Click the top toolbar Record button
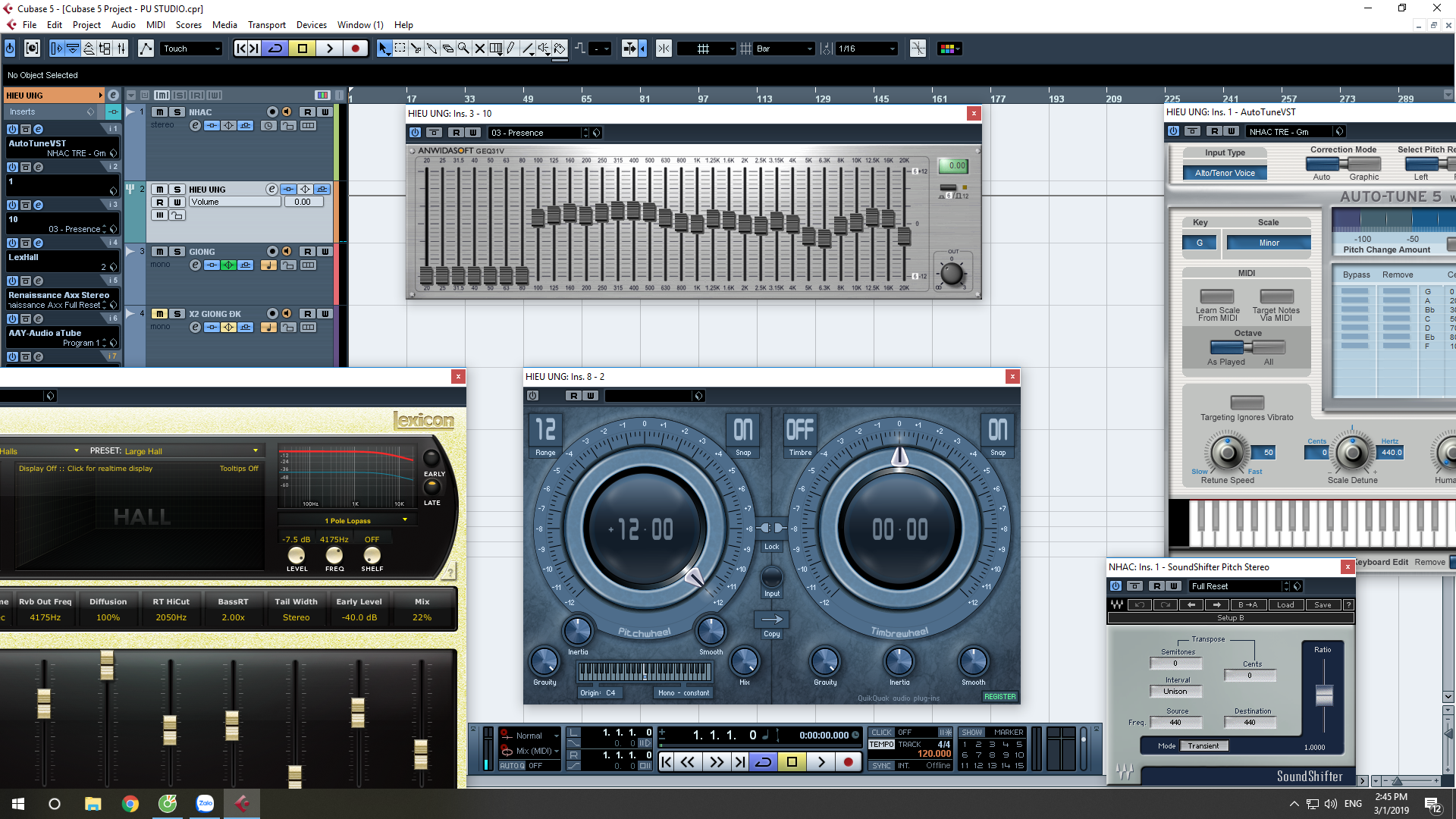Image resolution: width=1456 pixels, height=819 pixels. [355, 49]
